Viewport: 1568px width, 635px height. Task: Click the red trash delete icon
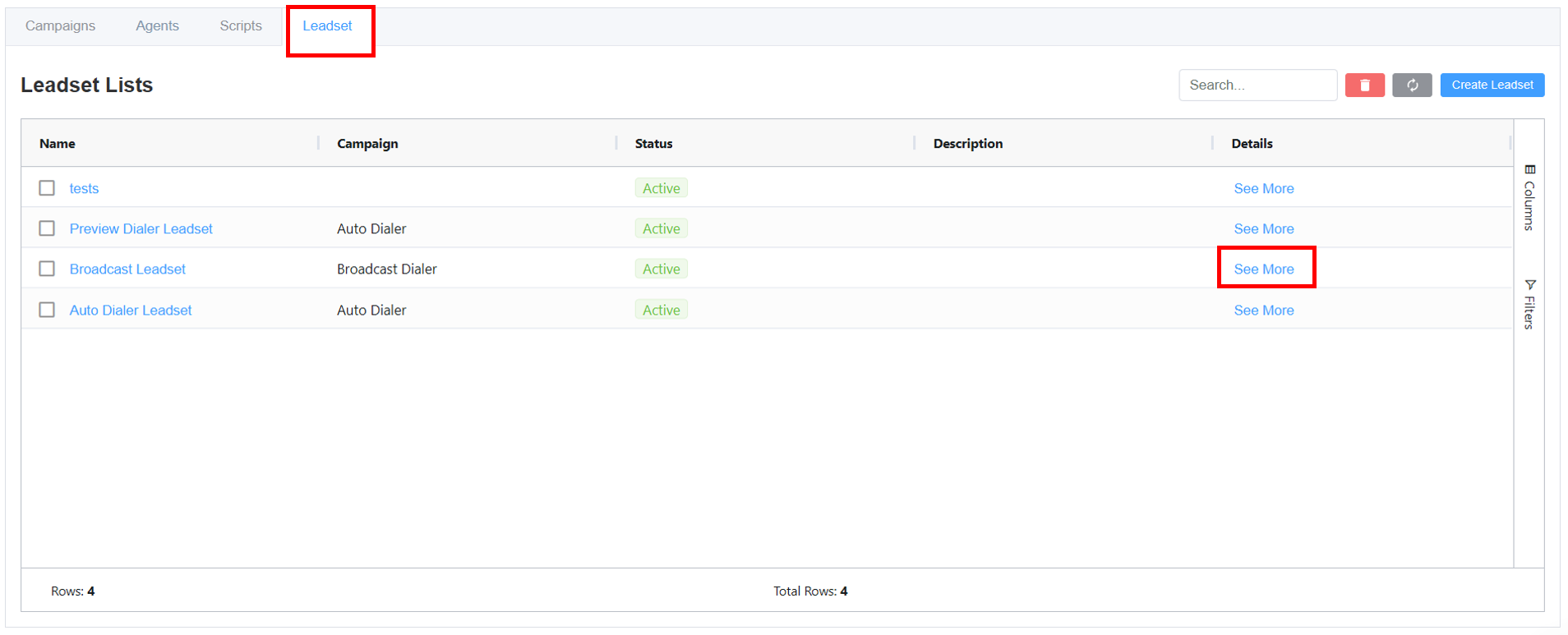click(x=1364, y=85)
